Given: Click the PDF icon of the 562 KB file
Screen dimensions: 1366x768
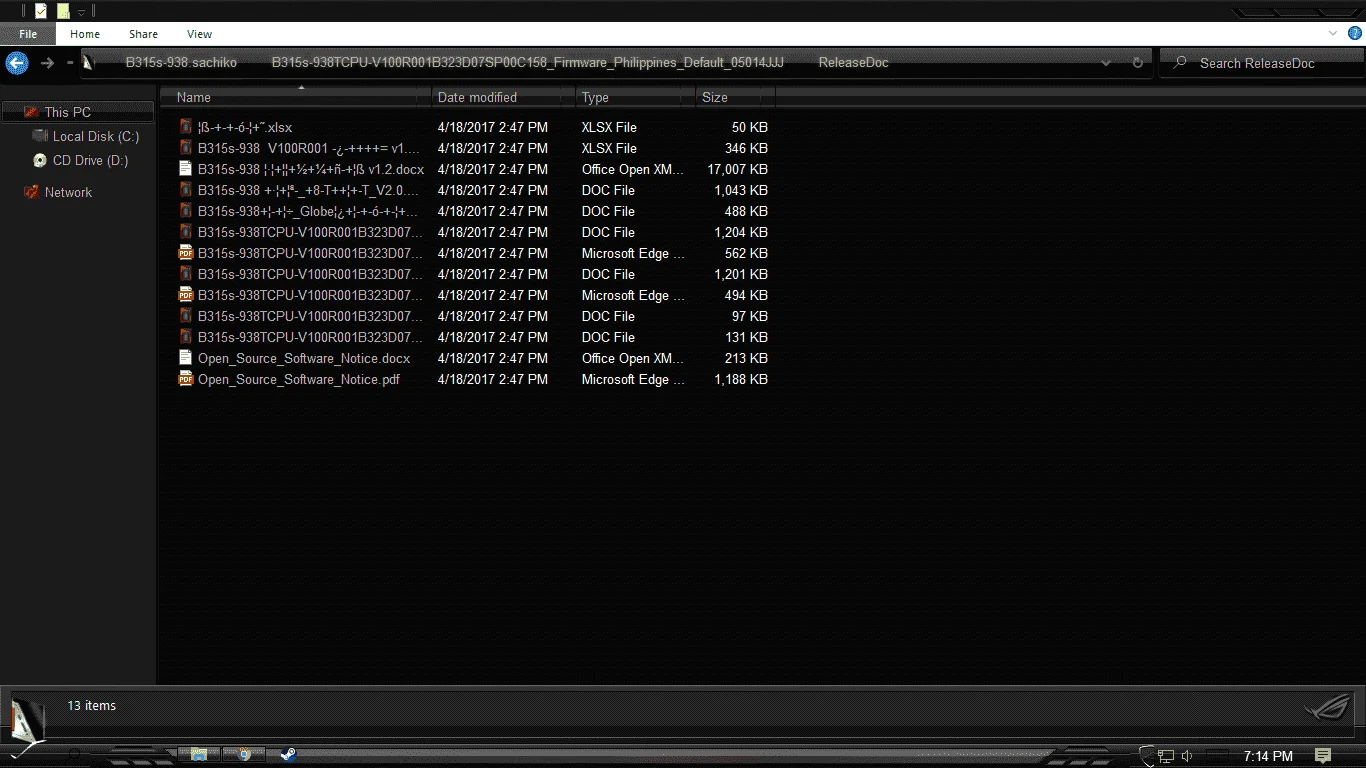Looking at the screenshot, I should point(185,253).
